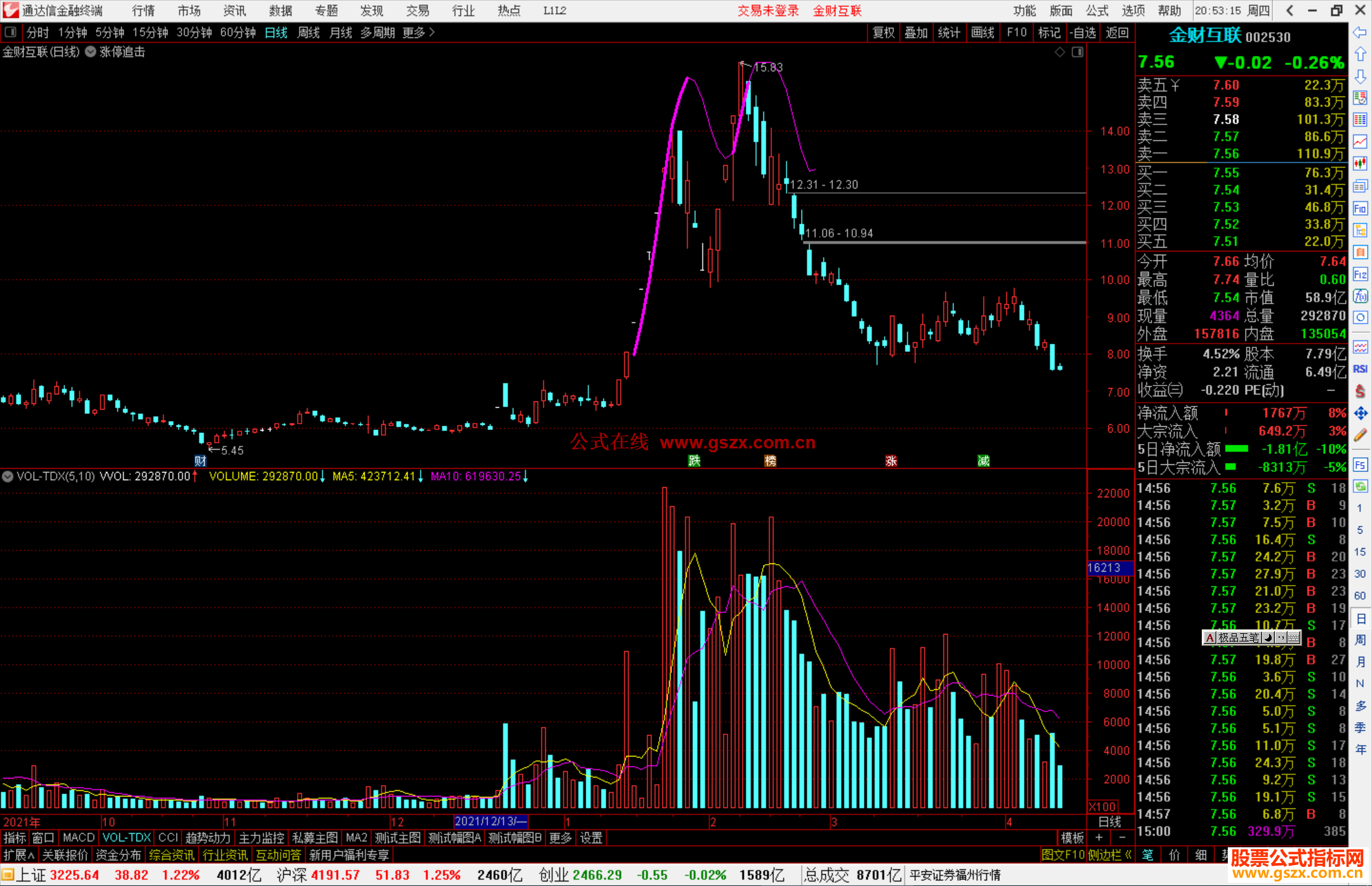Select the 季 quarterly period in right sidebar
Image resolution: width=1372 pixels, height=886 pixels.
[1360, 728]
